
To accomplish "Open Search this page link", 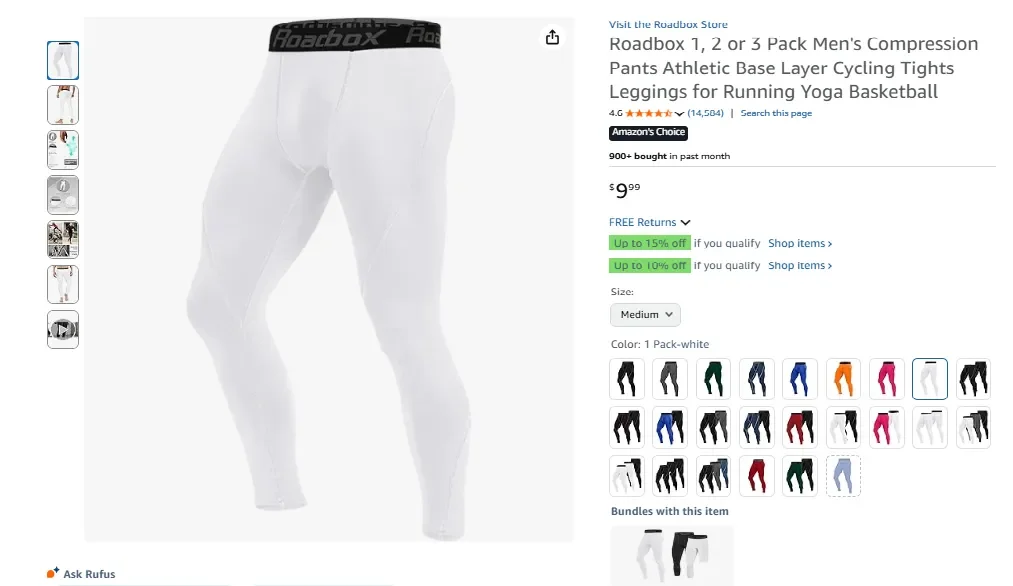I will click(x=776, y=113).
